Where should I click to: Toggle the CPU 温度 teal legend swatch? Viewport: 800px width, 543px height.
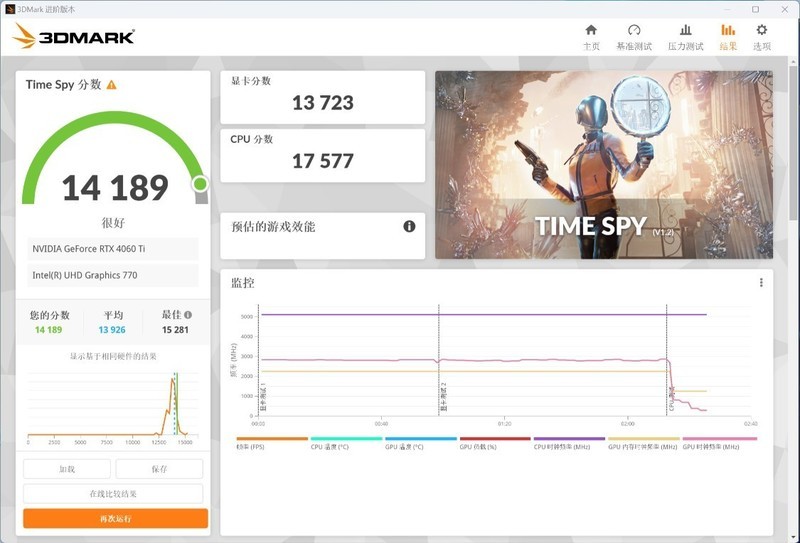(346, 438)
